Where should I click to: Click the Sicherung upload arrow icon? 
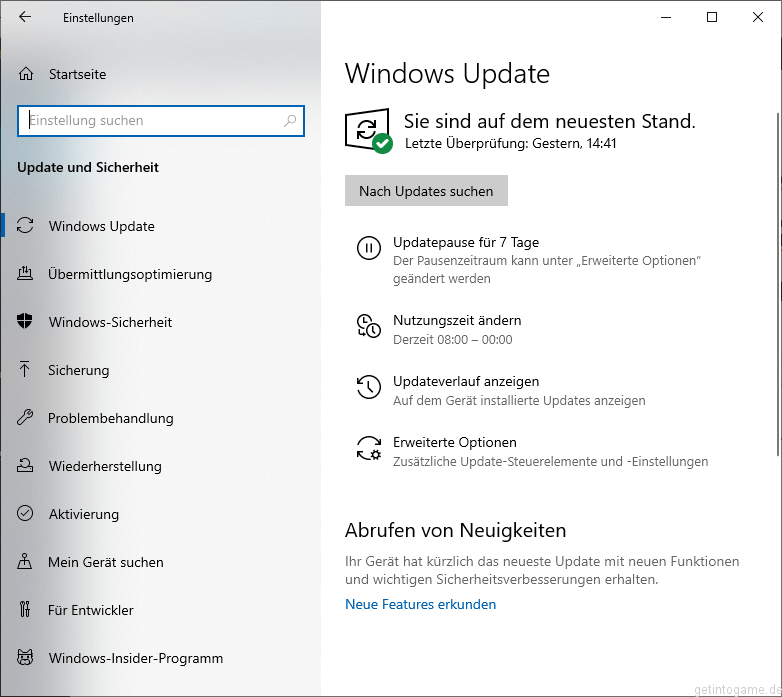(24, 369)
